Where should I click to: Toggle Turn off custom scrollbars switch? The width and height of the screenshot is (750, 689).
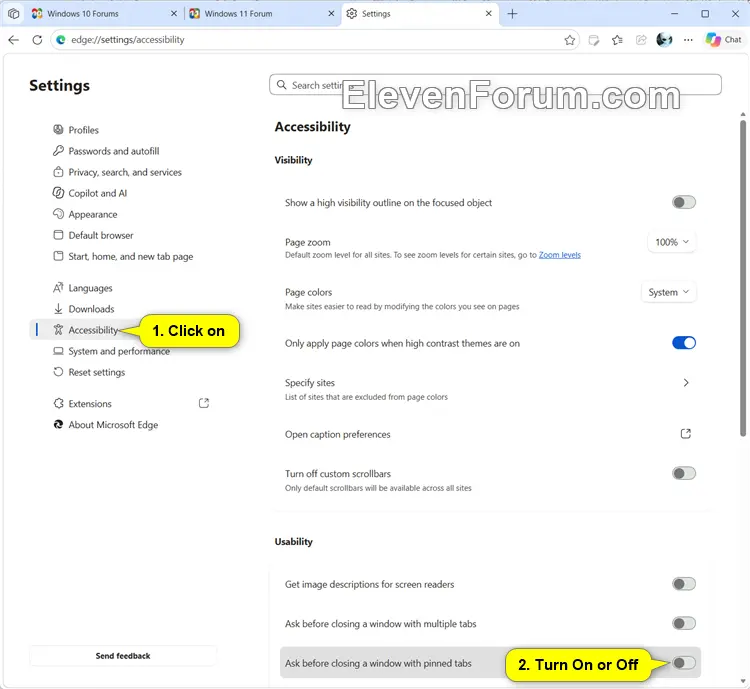(x=684, y=474)
